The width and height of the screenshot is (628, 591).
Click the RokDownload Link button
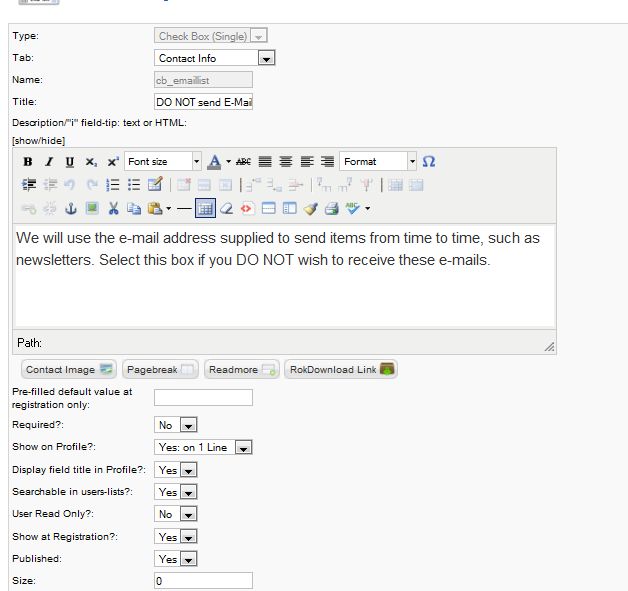coord(341,370)
